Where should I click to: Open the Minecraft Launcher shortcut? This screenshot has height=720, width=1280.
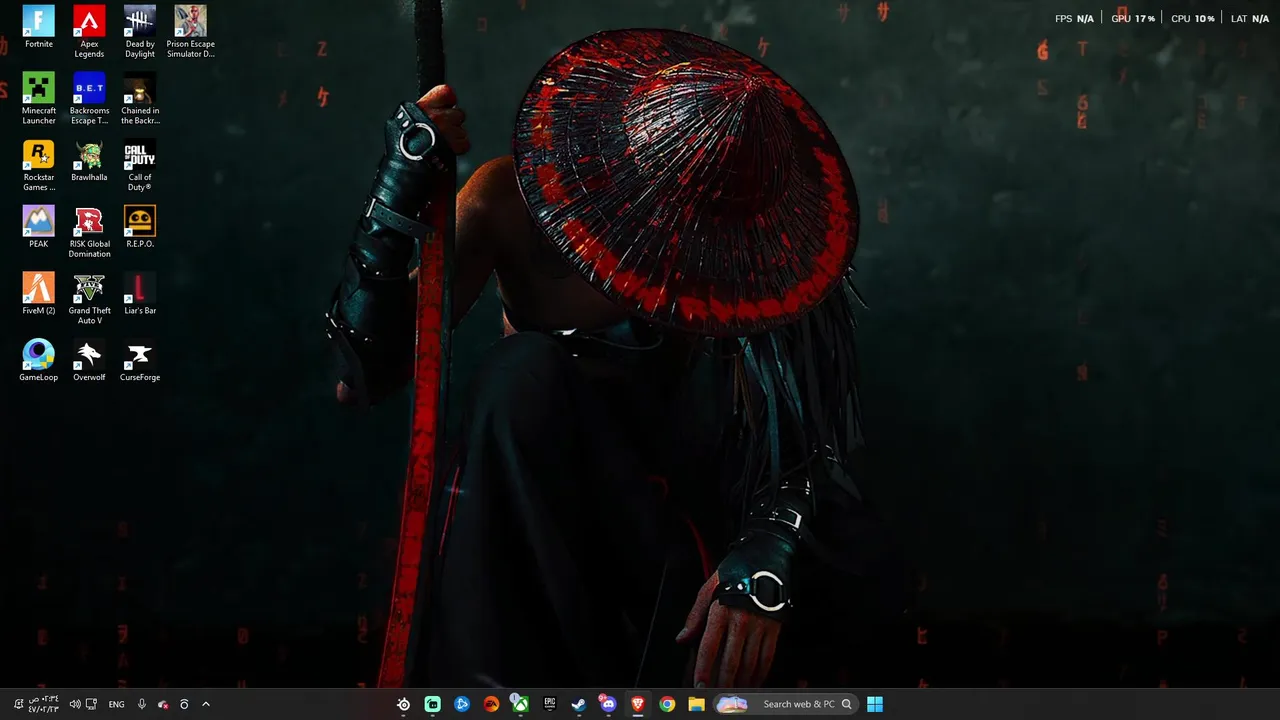point(38,99)
